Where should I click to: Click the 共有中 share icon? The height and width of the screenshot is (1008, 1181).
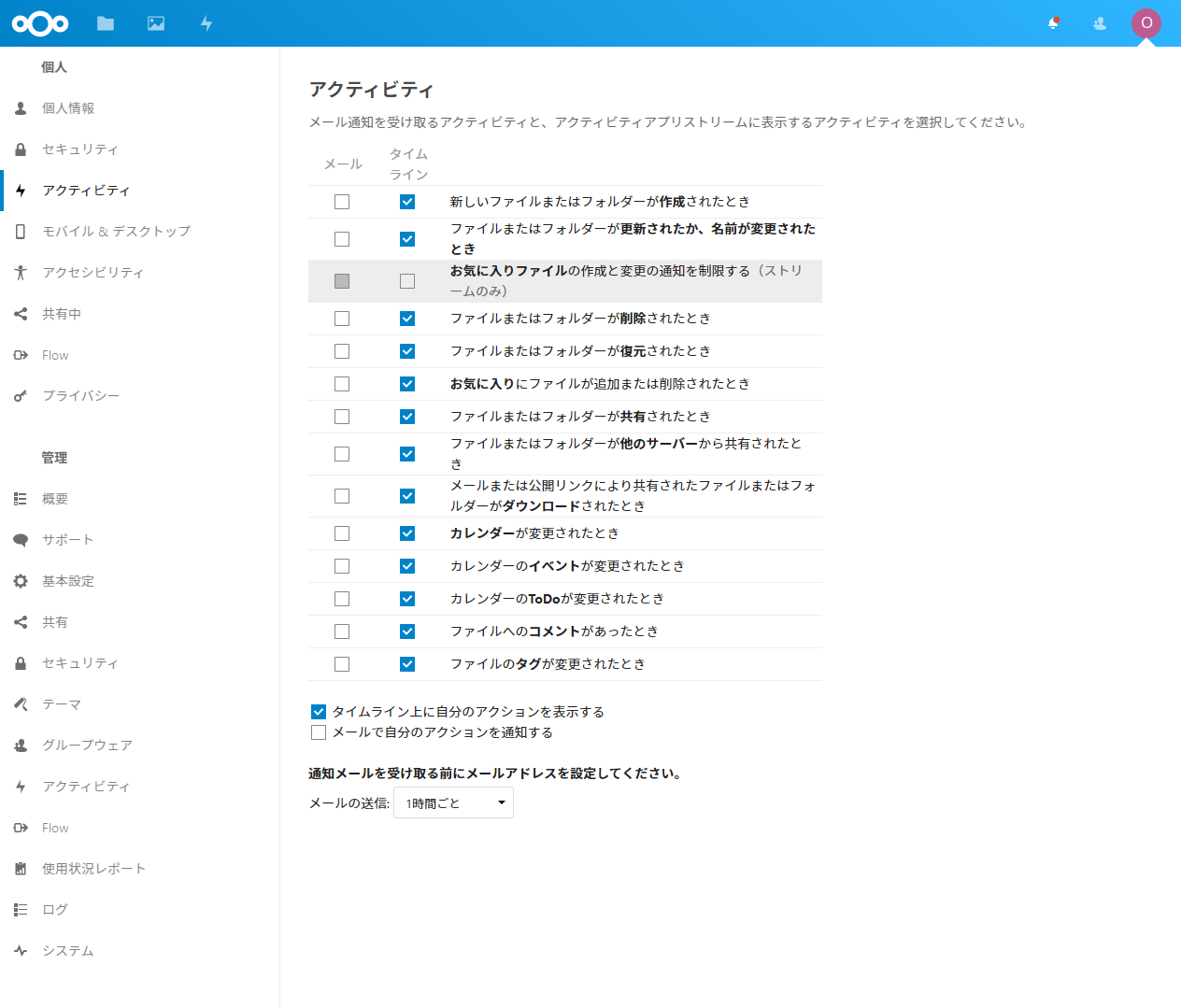click(21, 314)
